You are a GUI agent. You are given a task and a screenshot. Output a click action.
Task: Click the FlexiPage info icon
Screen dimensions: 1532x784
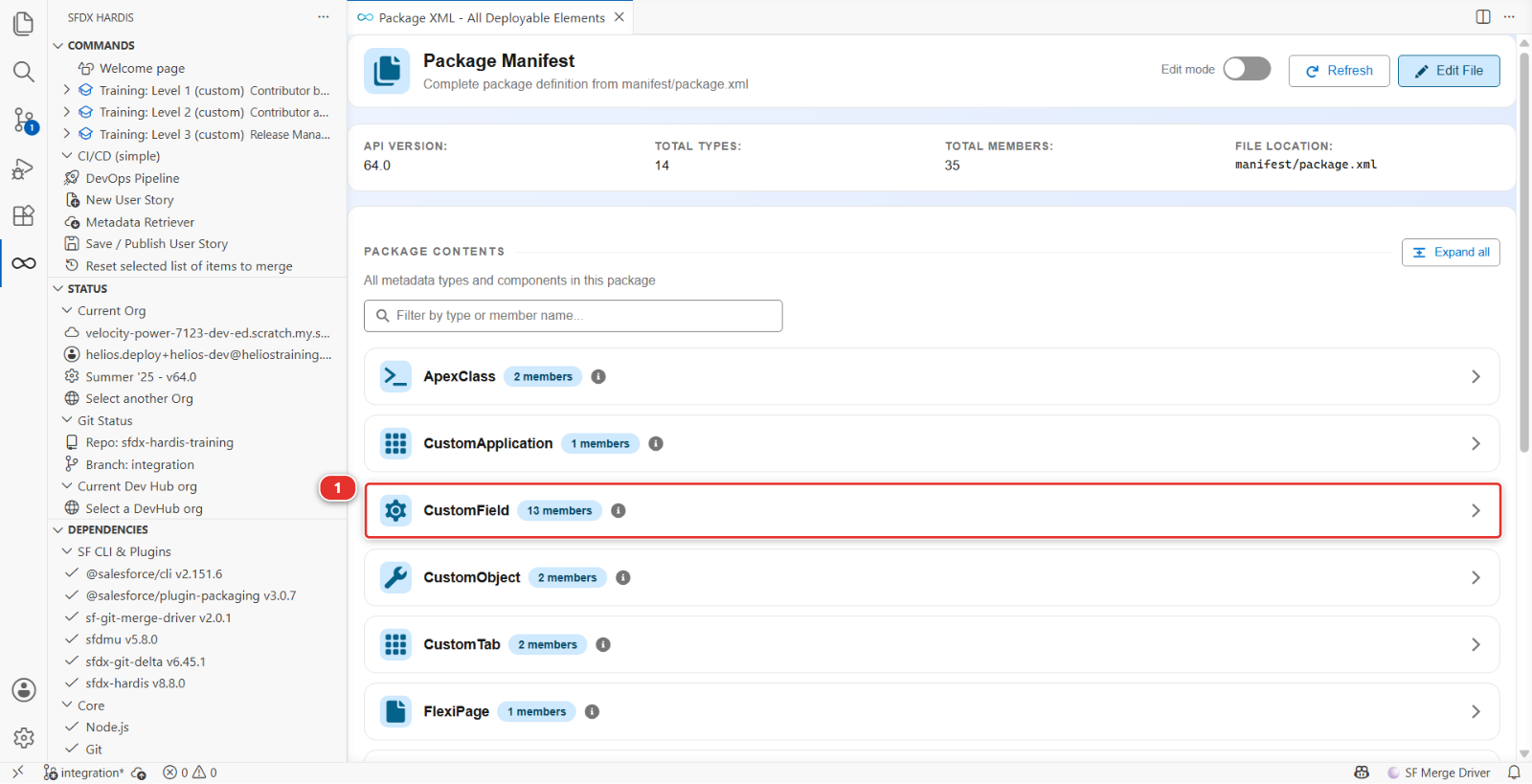[x=593, y=712]
